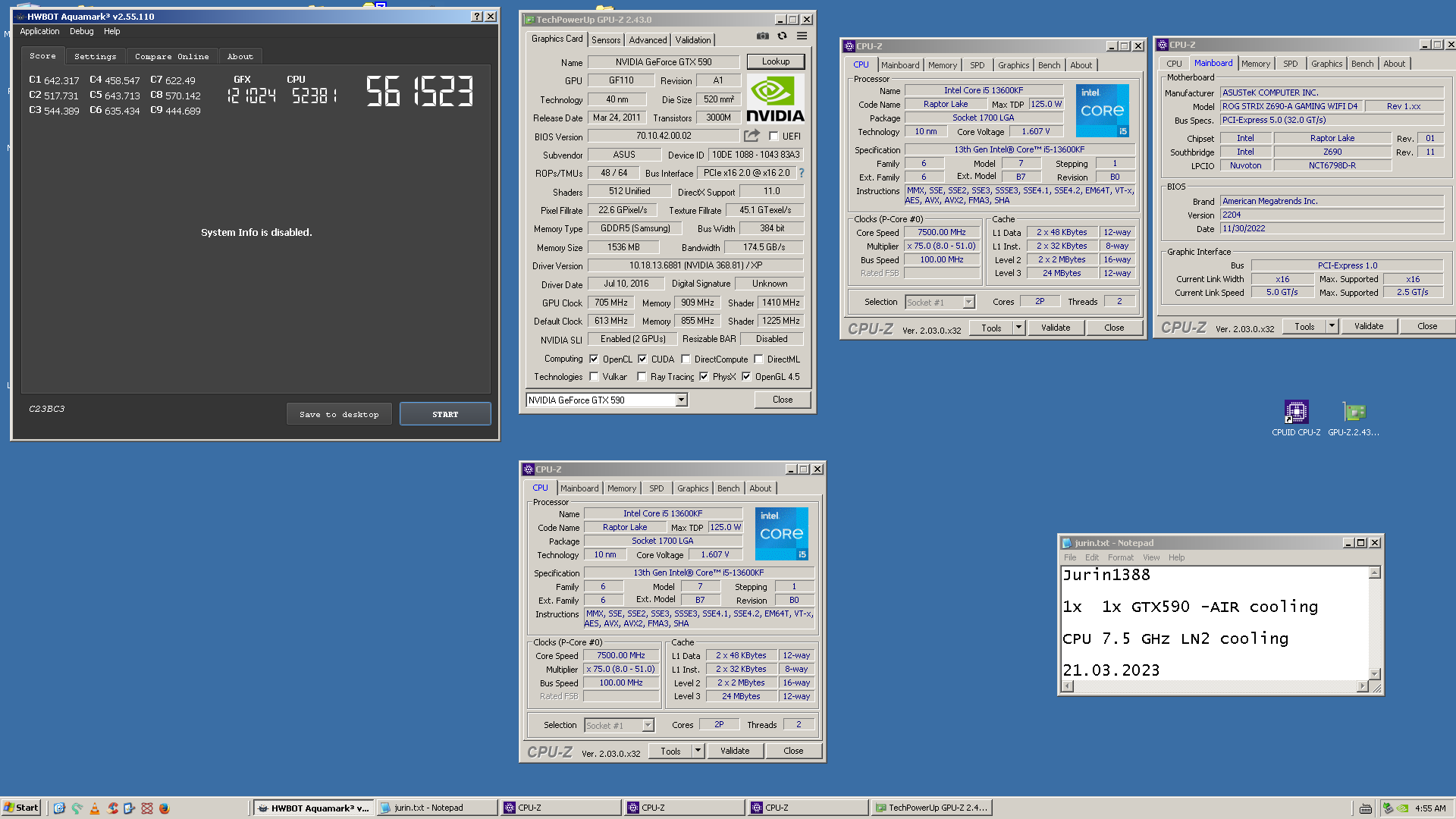Open the GPU selector dropdown in GPU-Z
The image size is (1456, 819).
681,400
